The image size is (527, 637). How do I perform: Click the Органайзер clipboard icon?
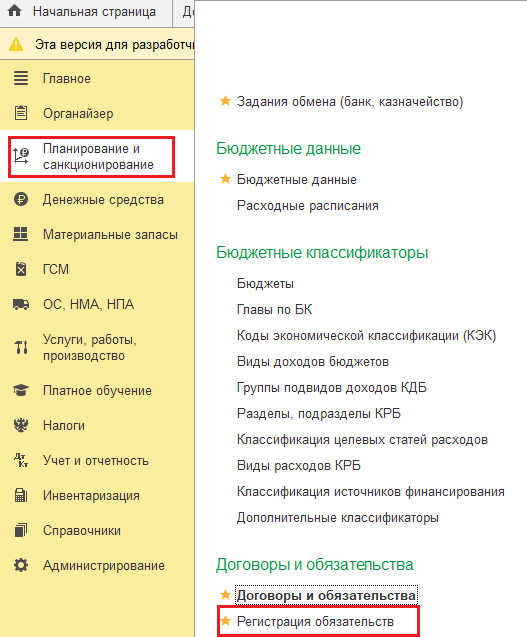click(21, 113)
